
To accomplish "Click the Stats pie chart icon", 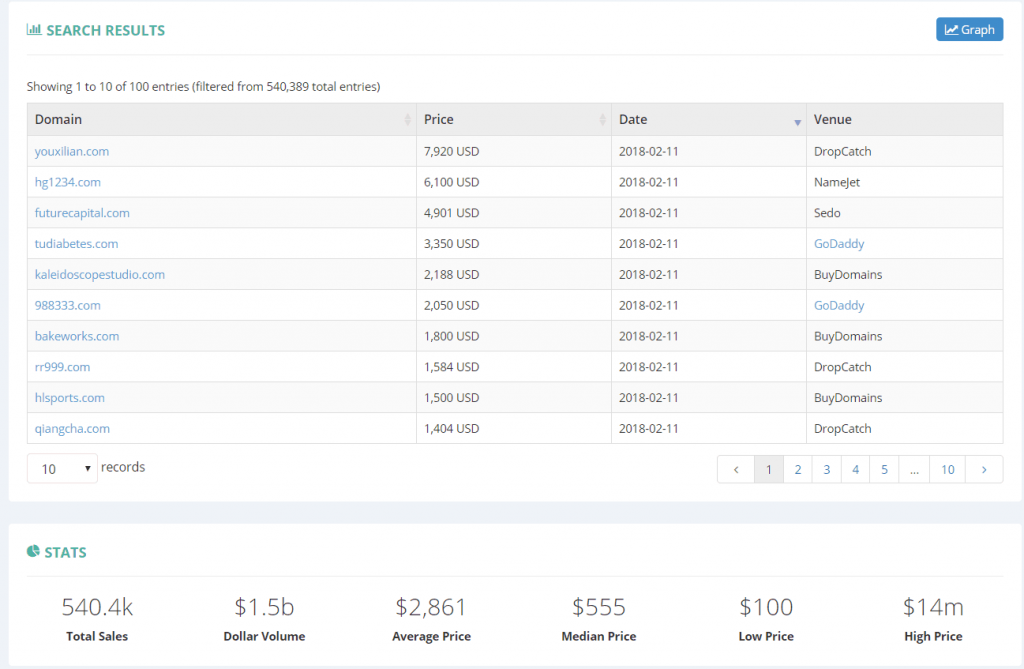I will coord(33,551).
